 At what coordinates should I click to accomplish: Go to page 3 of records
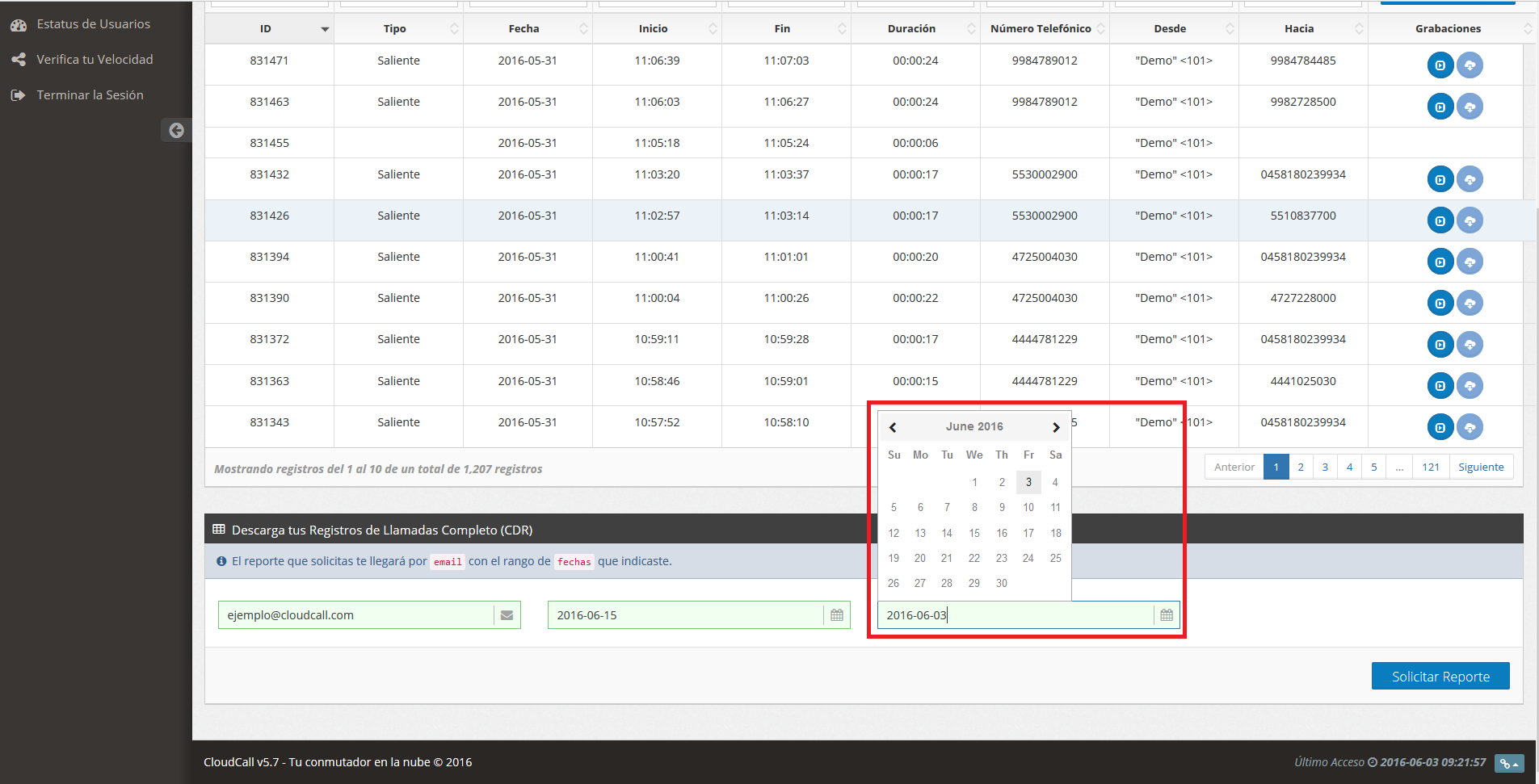(x=1325, y=467)
